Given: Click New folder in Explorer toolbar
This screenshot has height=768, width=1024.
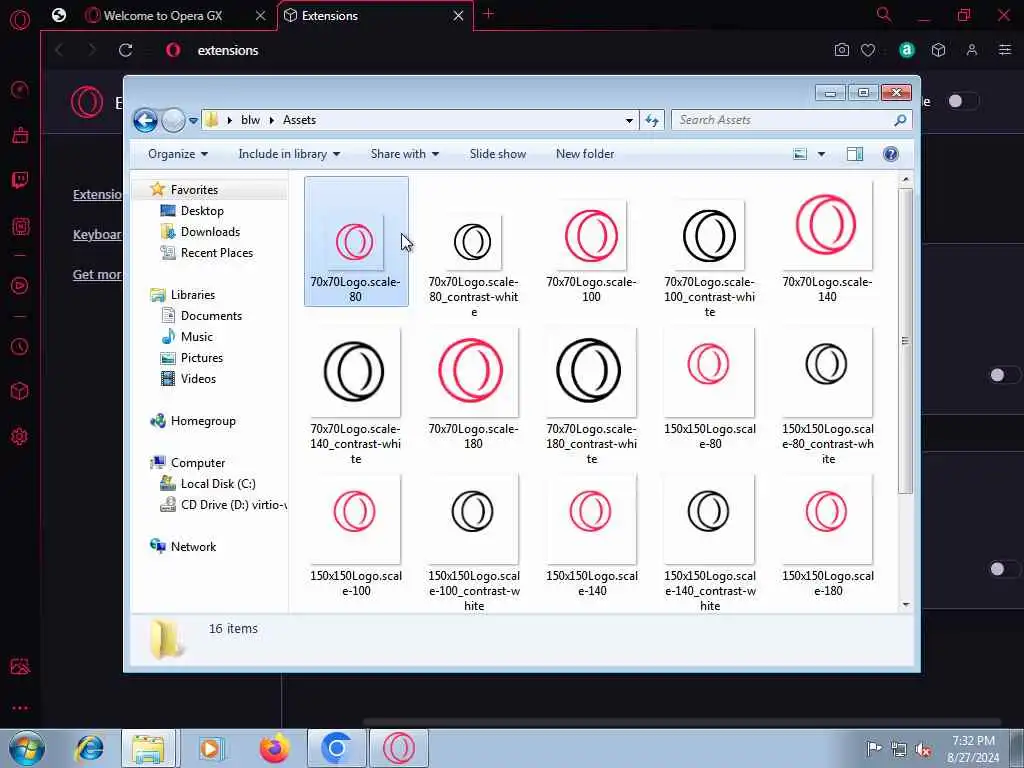Looking at the screenshot, I should coord(585,154).
